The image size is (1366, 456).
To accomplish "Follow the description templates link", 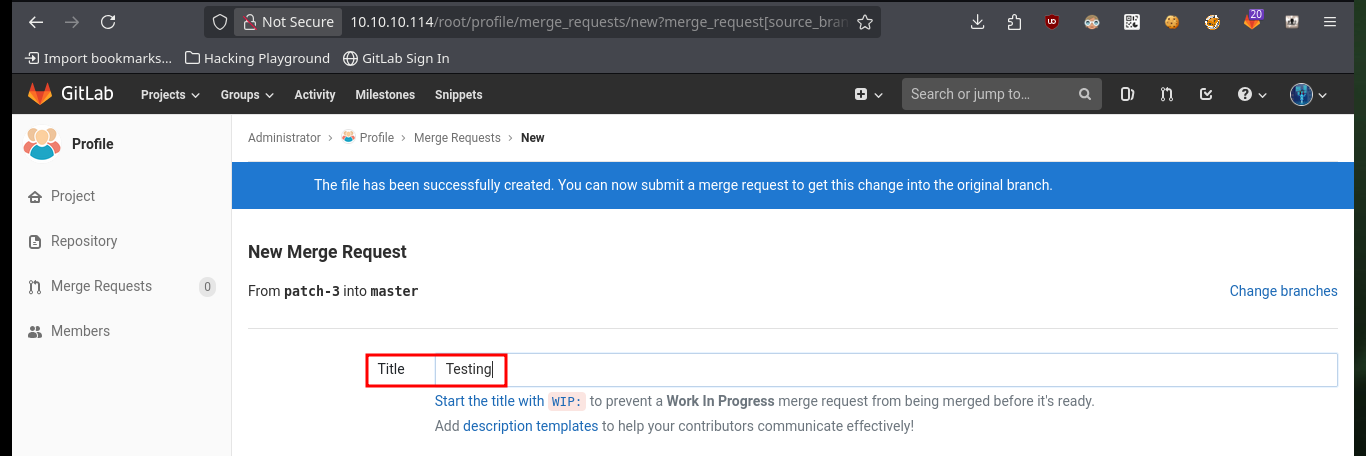I will [530, 426].
